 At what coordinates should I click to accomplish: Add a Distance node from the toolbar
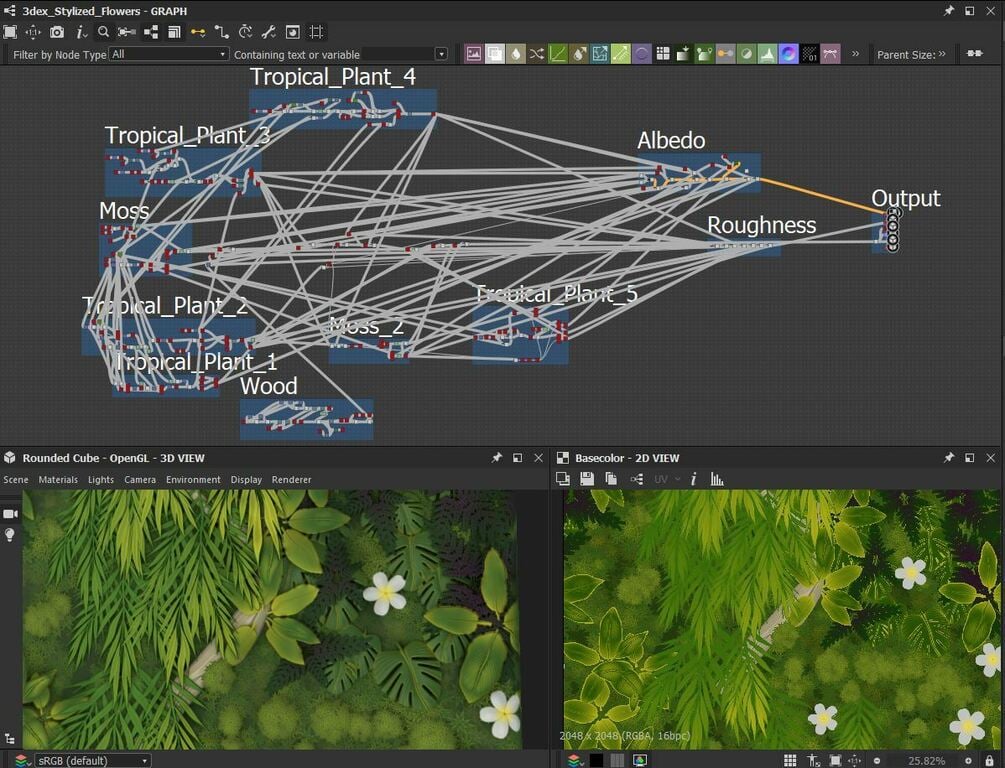pos(620,54)
